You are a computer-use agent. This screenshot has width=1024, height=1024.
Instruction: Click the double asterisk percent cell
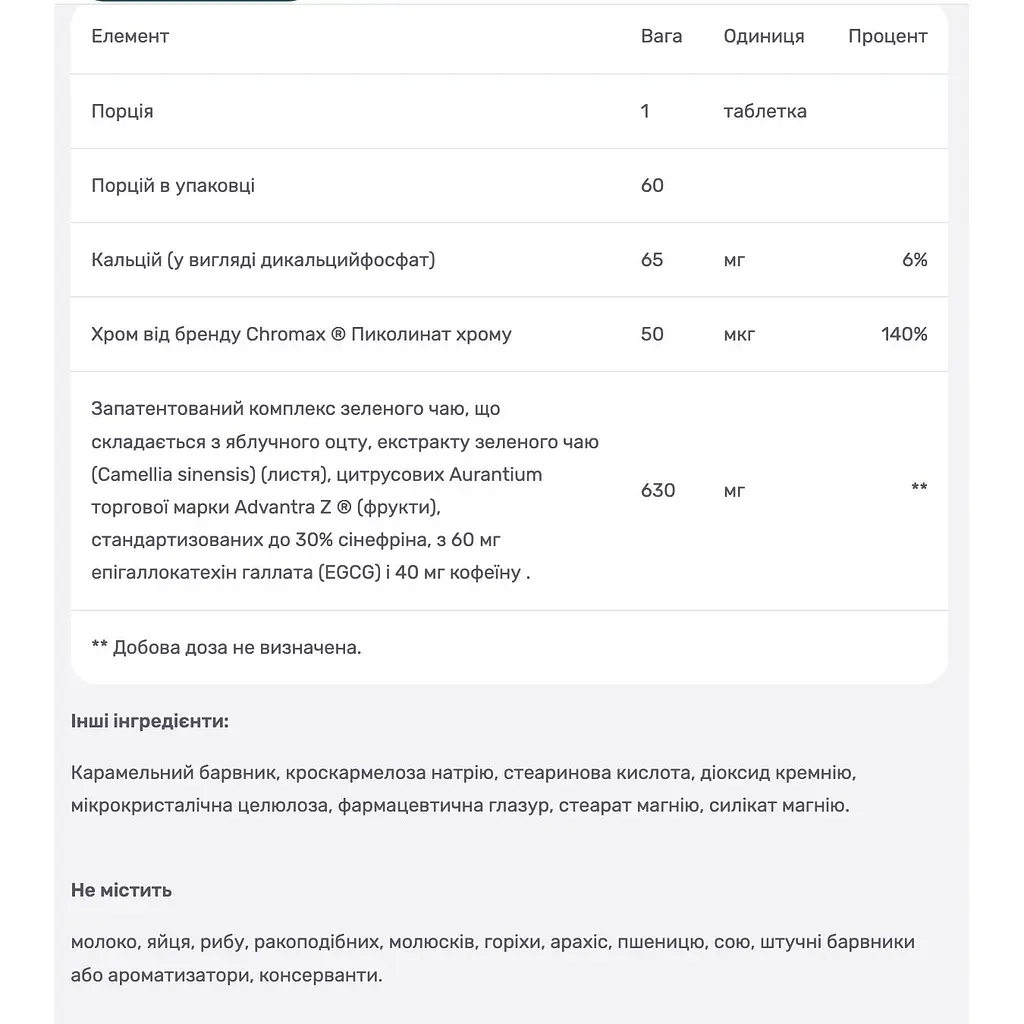(919, 488)
